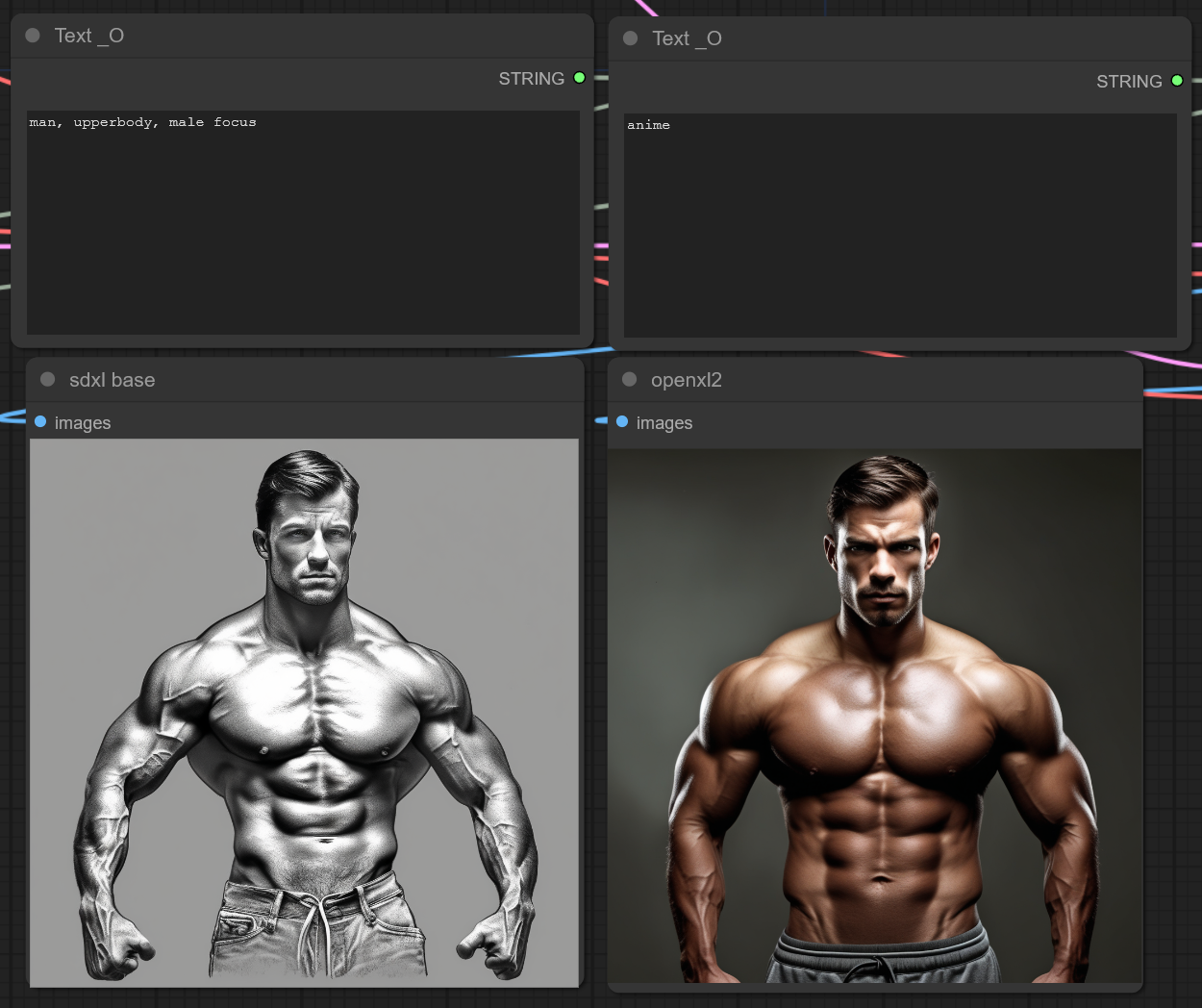Open the grayscale sdxl base preview image
Screen dimensions: 1202x1008
pyautogui.click(x=304, y=713)
